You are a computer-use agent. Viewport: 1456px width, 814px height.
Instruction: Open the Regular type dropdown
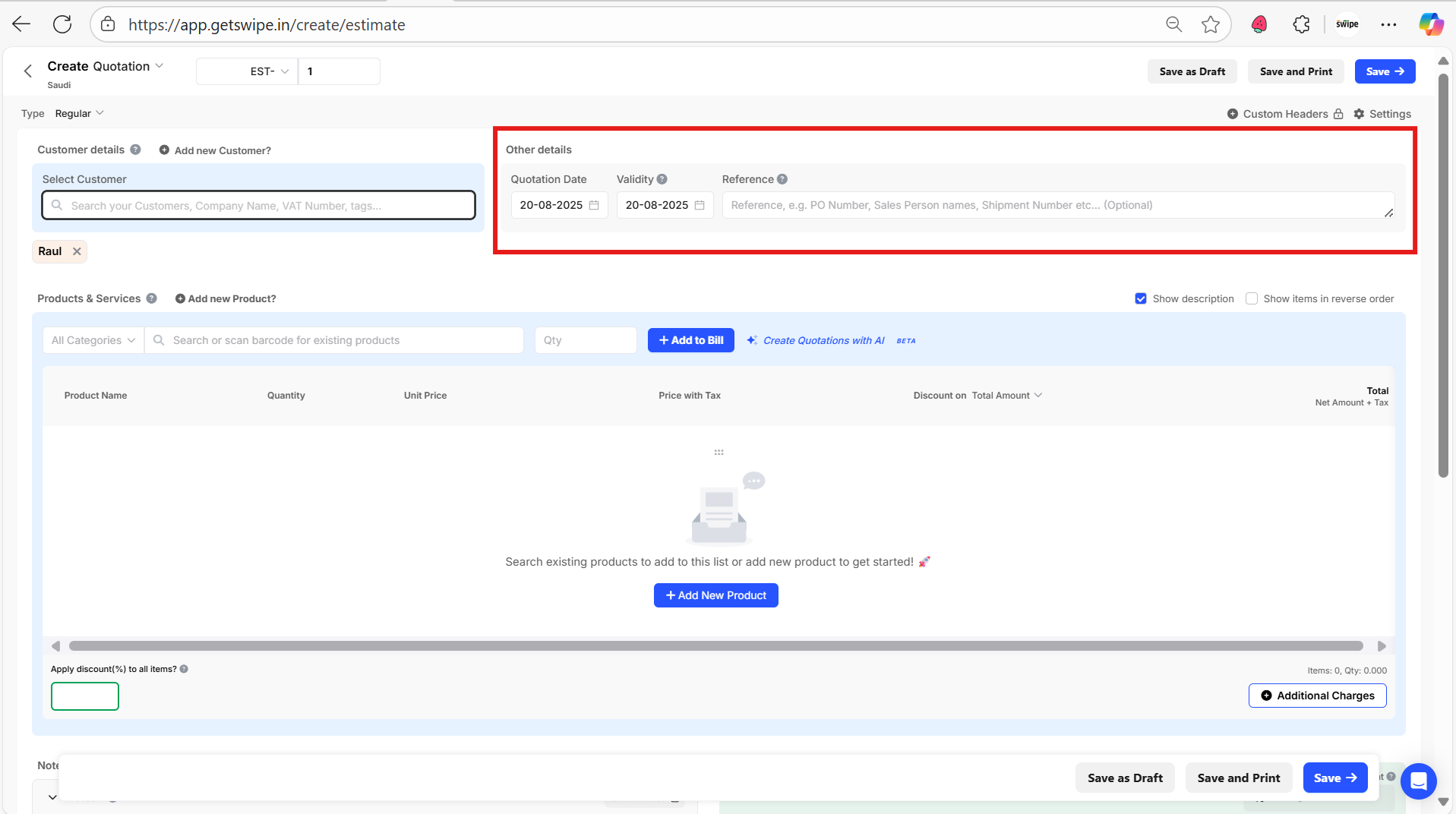[x=79, y=114]
